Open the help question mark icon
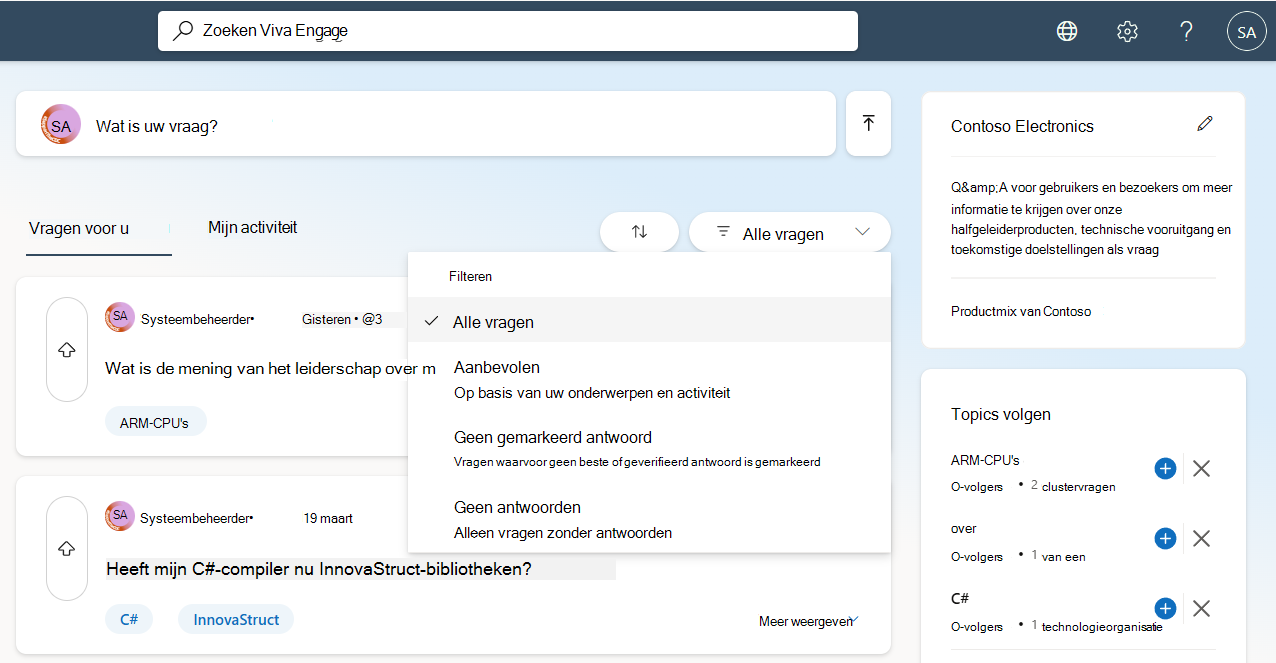The image size is (1276, 663). click(x=1186, y=31)
